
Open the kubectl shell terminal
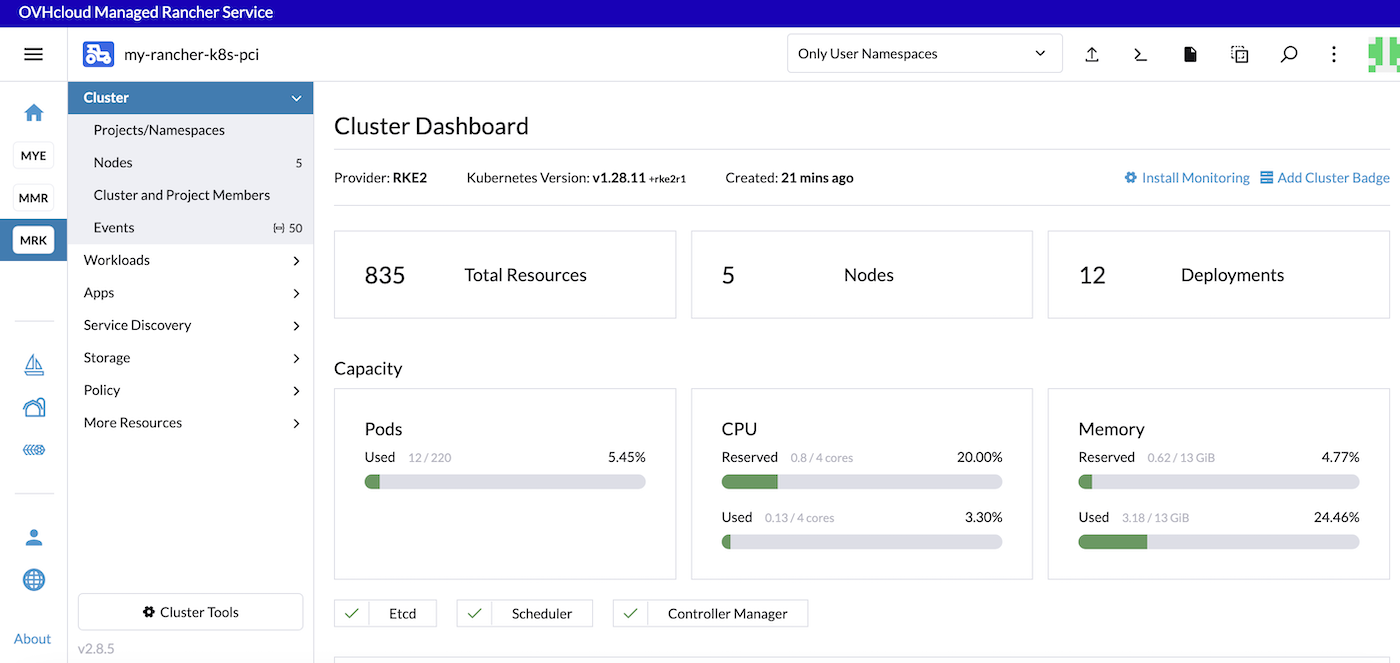pyautogui.click(x=1140, y=54)
